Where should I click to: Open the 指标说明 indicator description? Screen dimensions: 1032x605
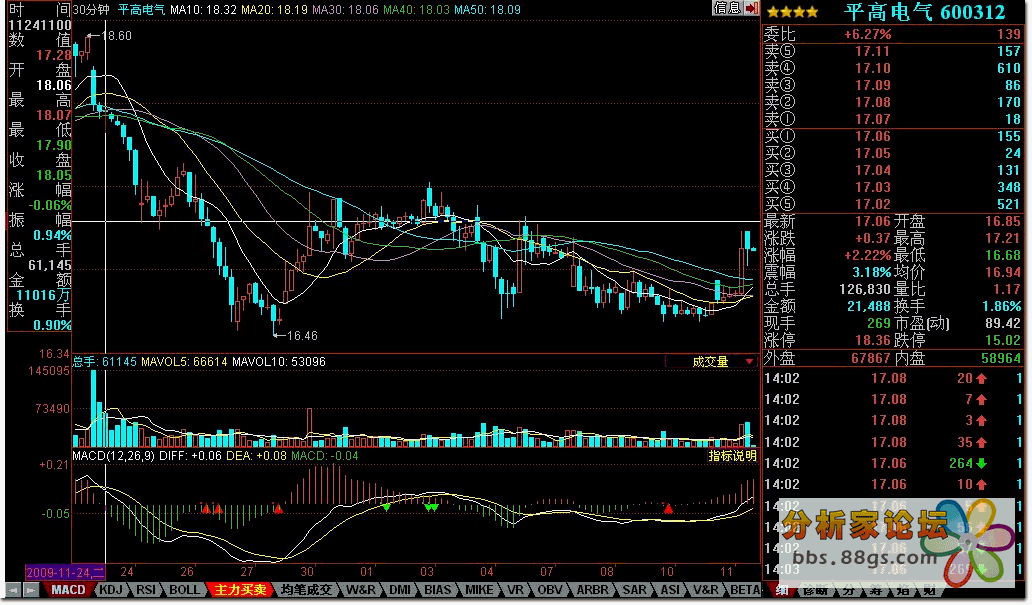point(732,456)
